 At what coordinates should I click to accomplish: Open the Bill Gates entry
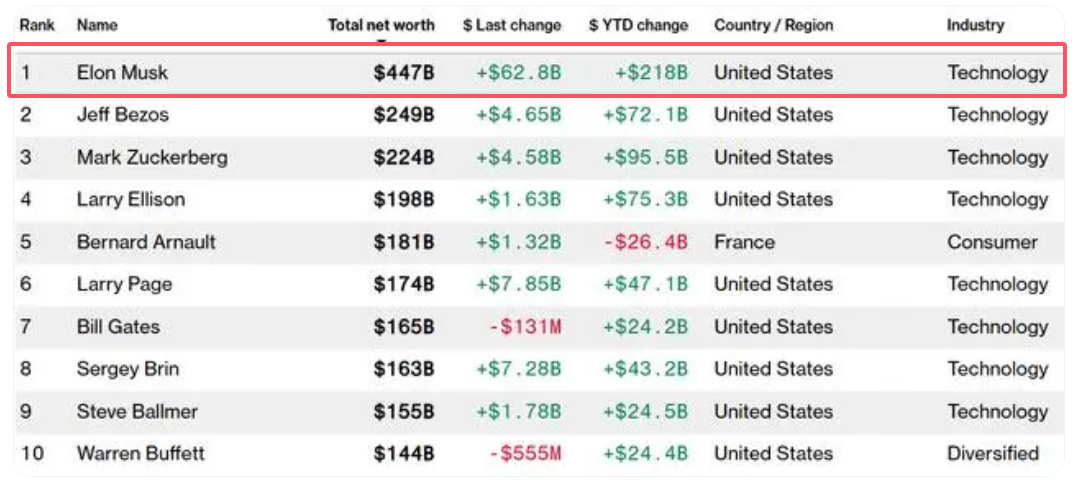pos(118,327)
